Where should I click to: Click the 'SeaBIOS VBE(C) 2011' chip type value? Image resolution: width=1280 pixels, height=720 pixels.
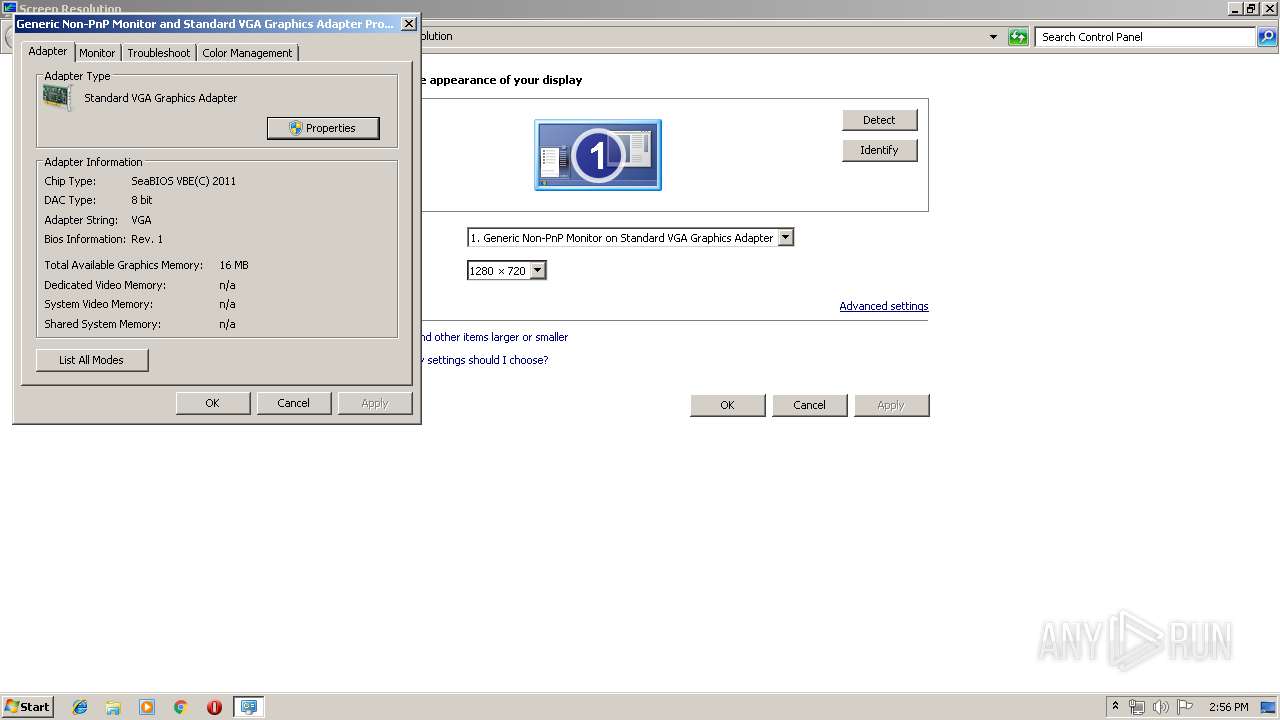(184, 181)
